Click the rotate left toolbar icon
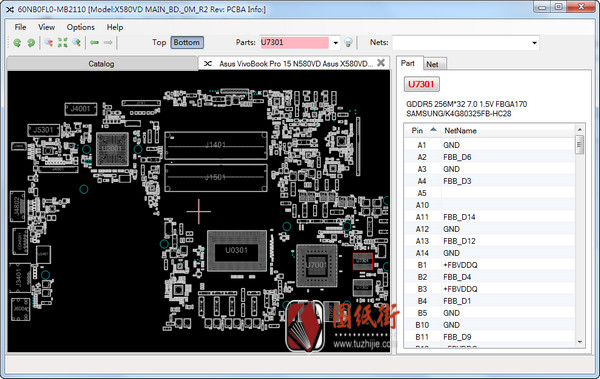This screenshot has width=600, height=379. [x=17, y=42]
